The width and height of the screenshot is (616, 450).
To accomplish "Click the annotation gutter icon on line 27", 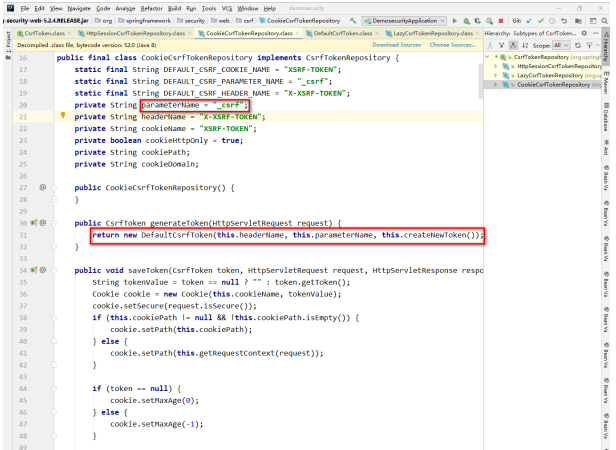I will (x=43, y=187).
